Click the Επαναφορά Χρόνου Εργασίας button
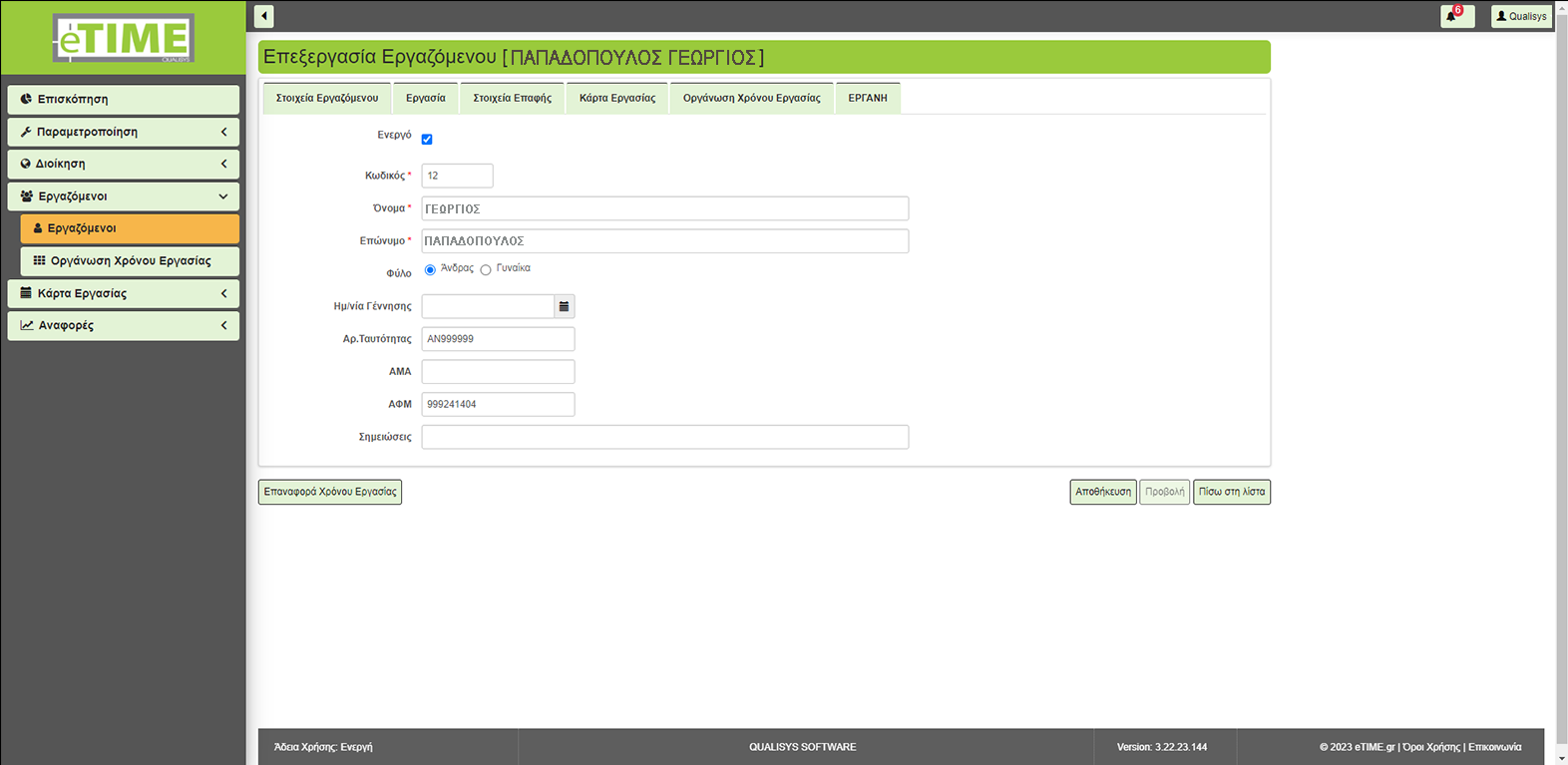 click(330, 492)
